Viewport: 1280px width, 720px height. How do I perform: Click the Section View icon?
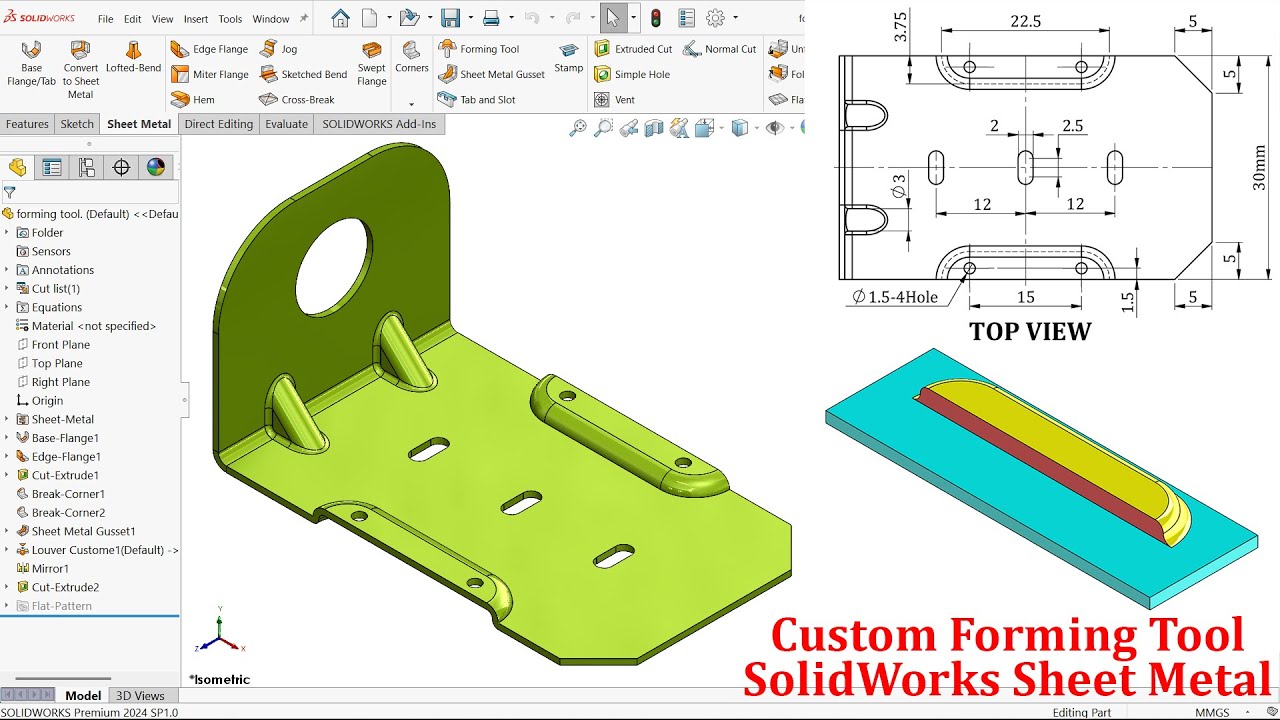[x=654, y=128]
